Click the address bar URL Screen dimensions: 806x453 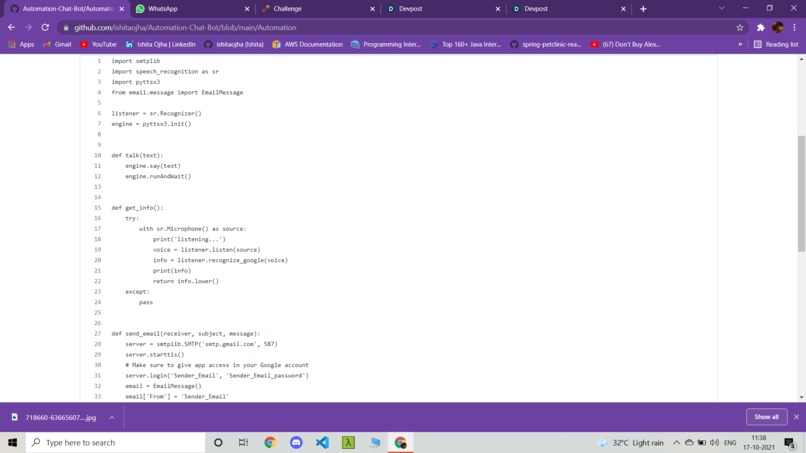click(185, 28)
